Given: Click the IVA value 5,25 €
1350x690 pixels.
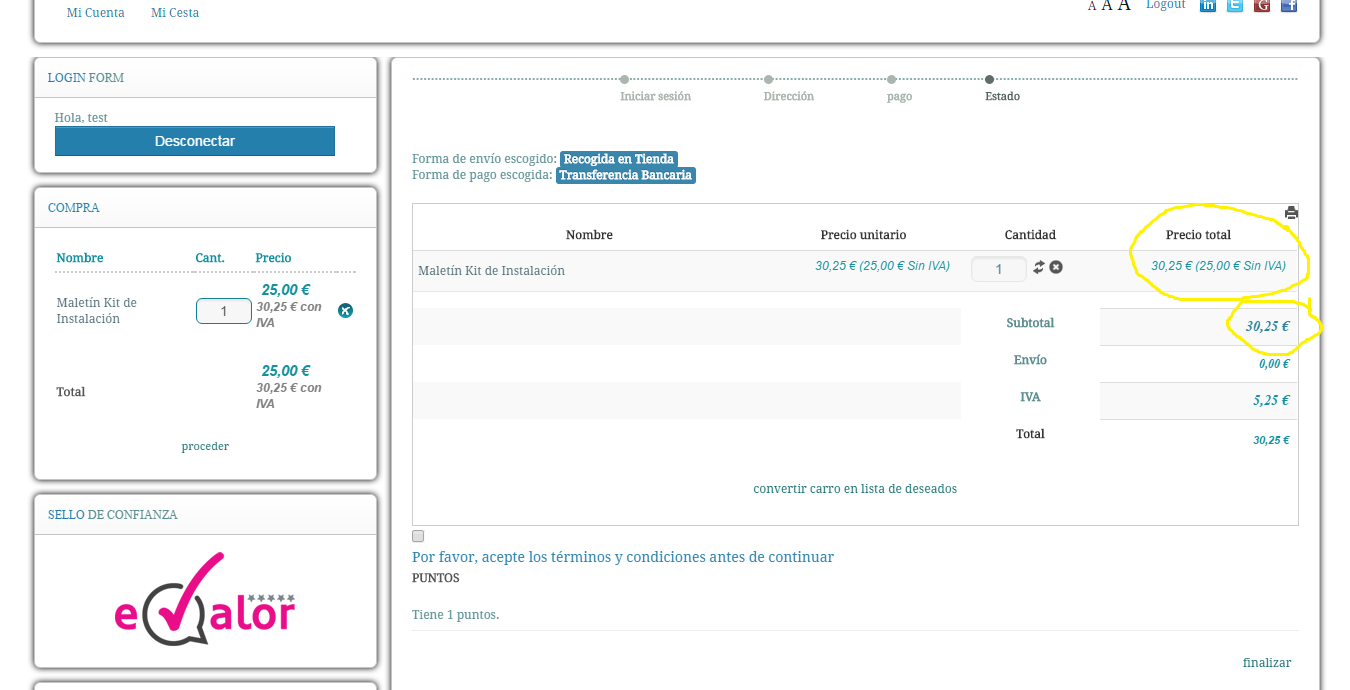Looking at the screenshot, I should pos(1271,400).
